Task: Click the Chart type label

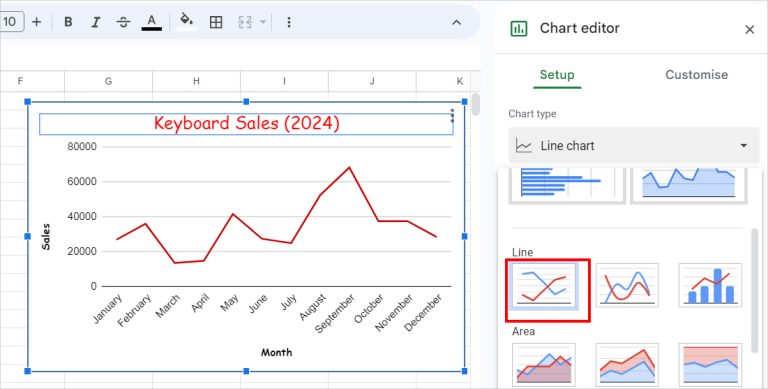Action: 532,114
